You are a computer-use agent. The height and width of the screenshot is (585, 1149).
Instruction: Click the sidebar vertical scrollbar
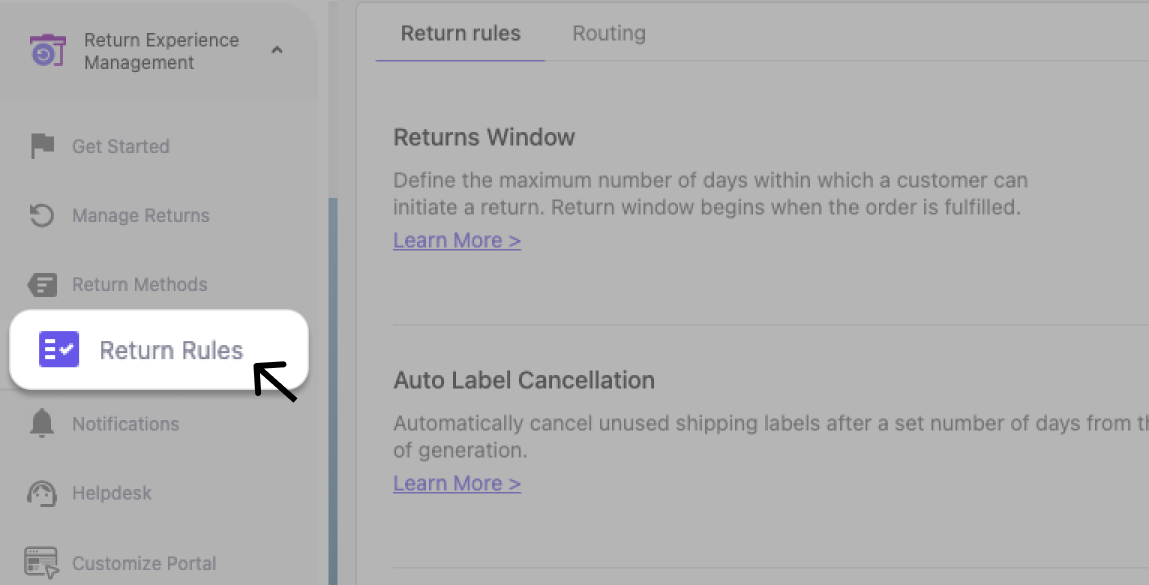(x=333, y=391)
